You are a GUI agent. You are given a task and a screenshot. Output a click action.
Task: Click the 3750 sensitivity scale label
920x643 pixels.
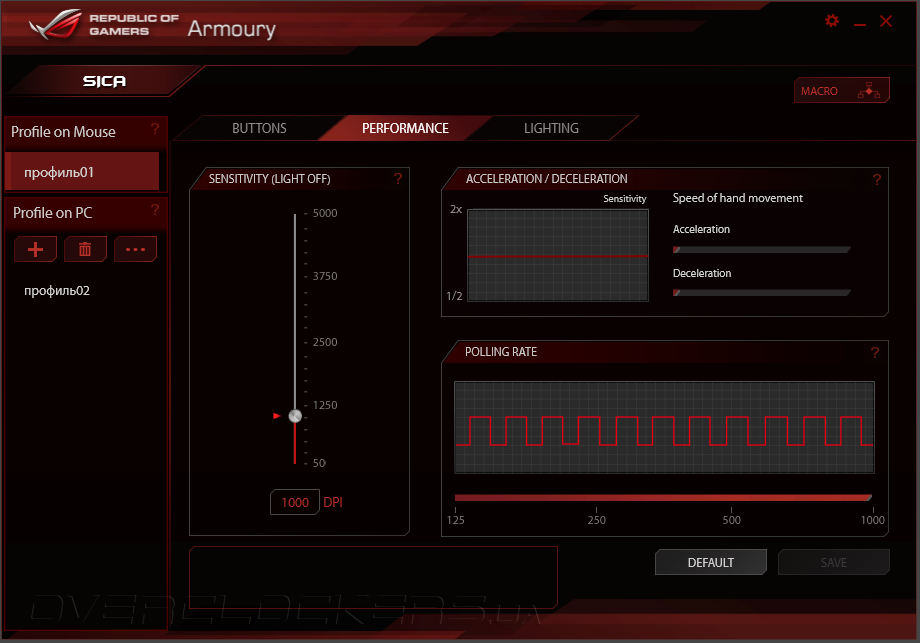325,276
